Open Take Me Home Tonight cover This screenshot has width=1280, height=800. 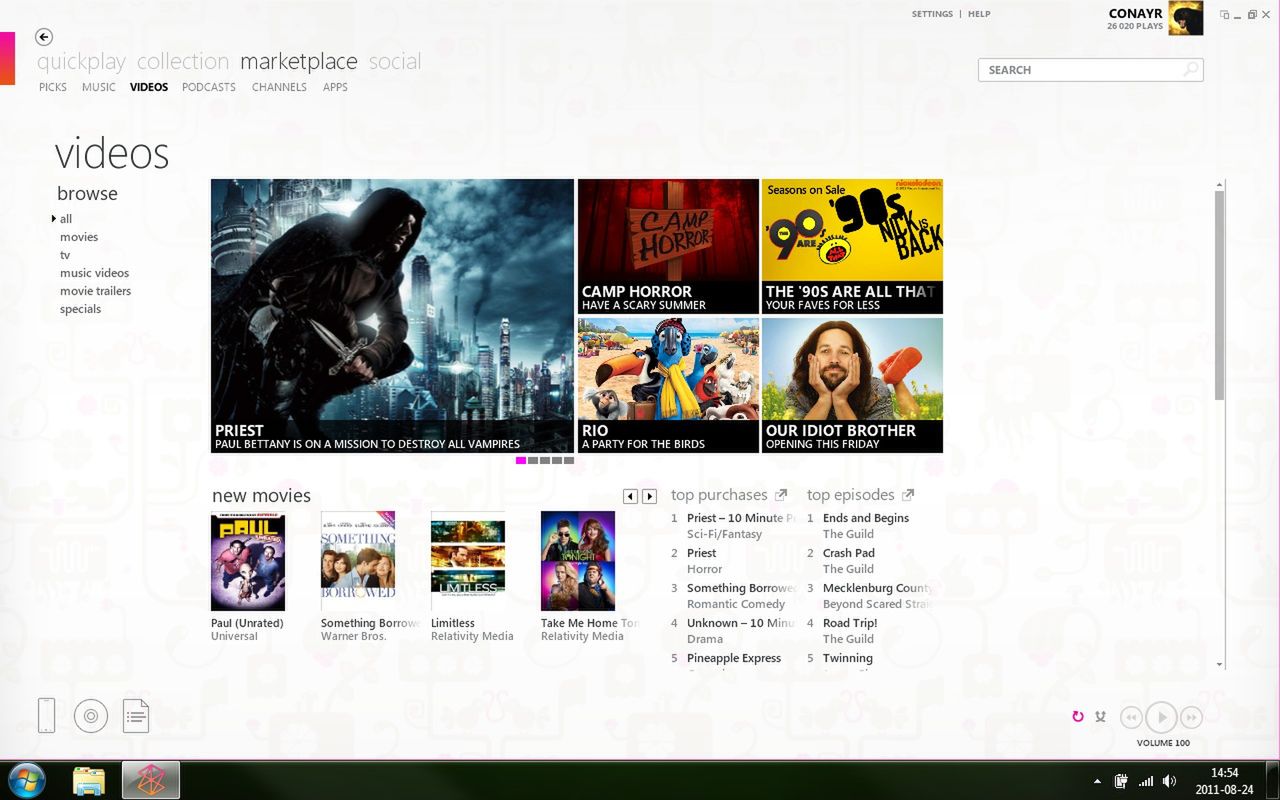[578, 561]
